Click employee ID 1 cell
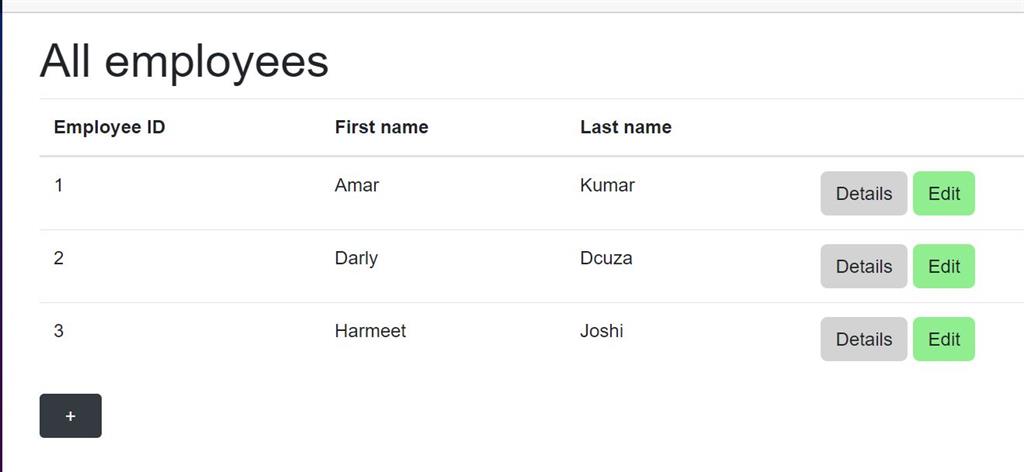The image size is (1024, 472). (59, 185)
